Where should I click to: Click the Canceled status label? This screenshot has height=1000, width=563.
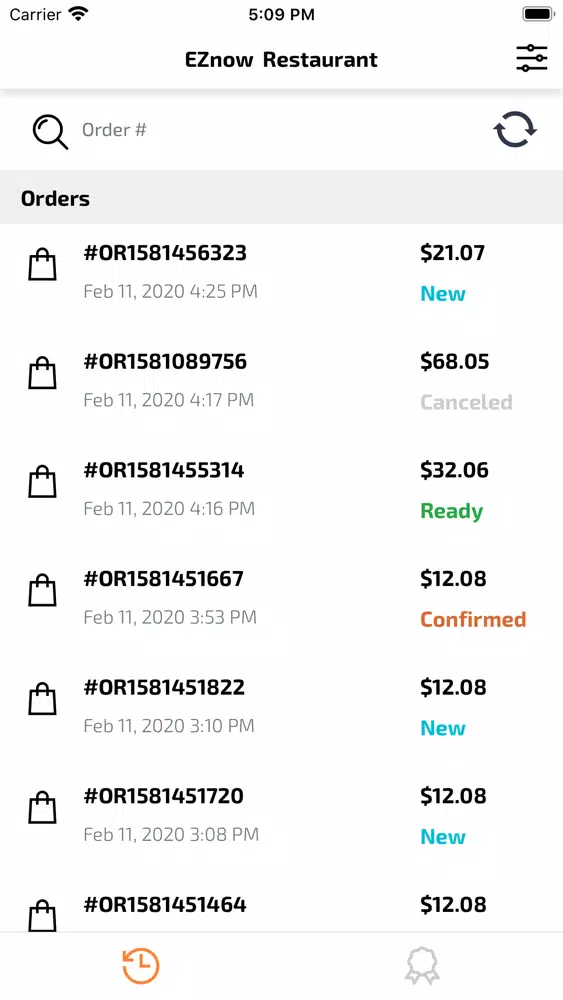click(466, 402)
